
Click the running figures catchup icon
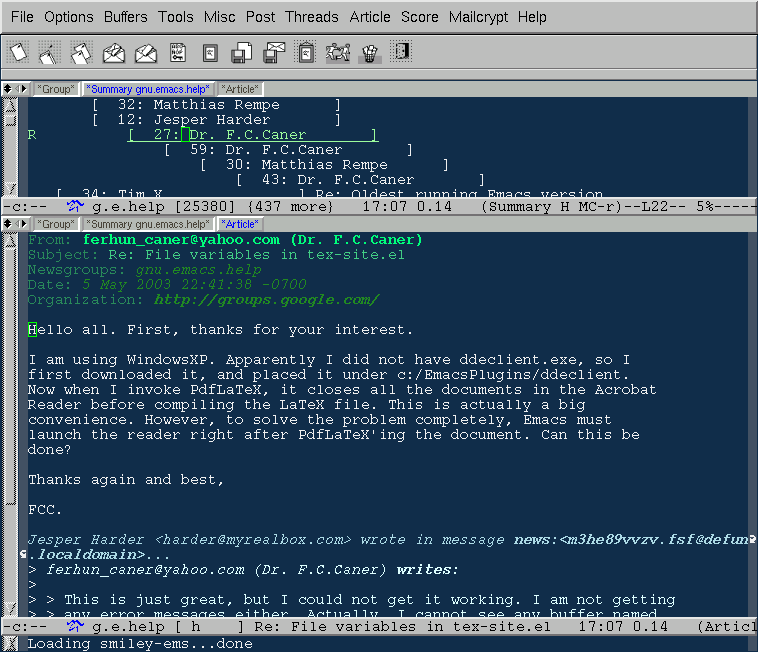coord(337,51)
